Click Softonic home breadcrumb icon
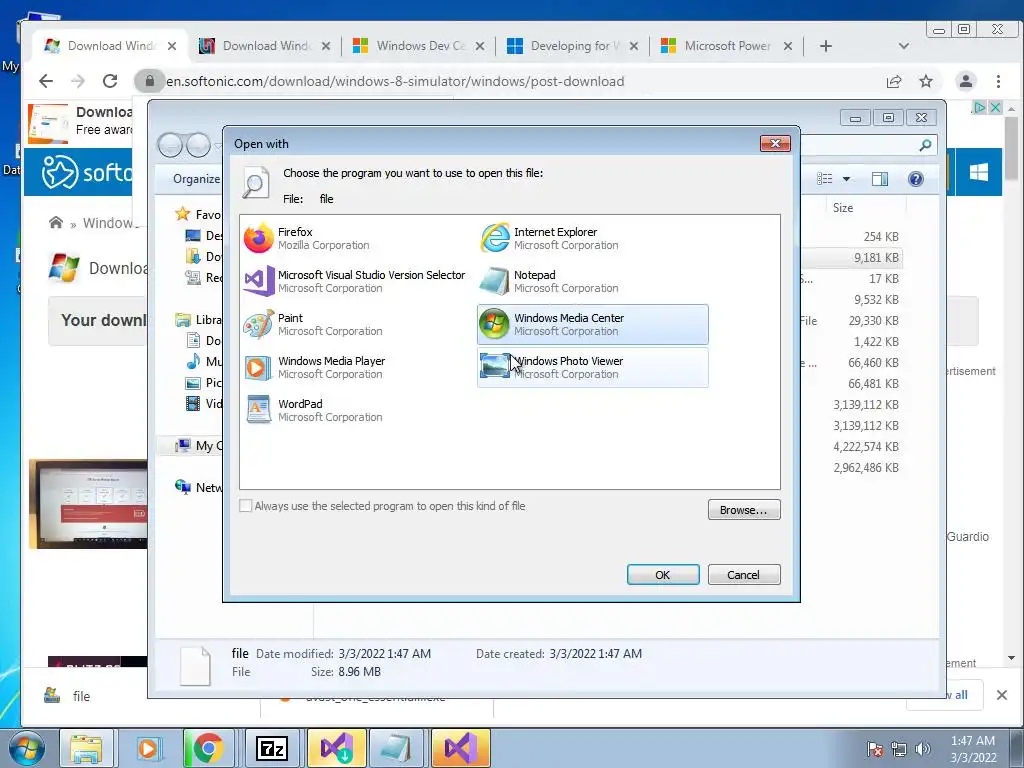This screenshot has width=1024, height=768. 56,223
